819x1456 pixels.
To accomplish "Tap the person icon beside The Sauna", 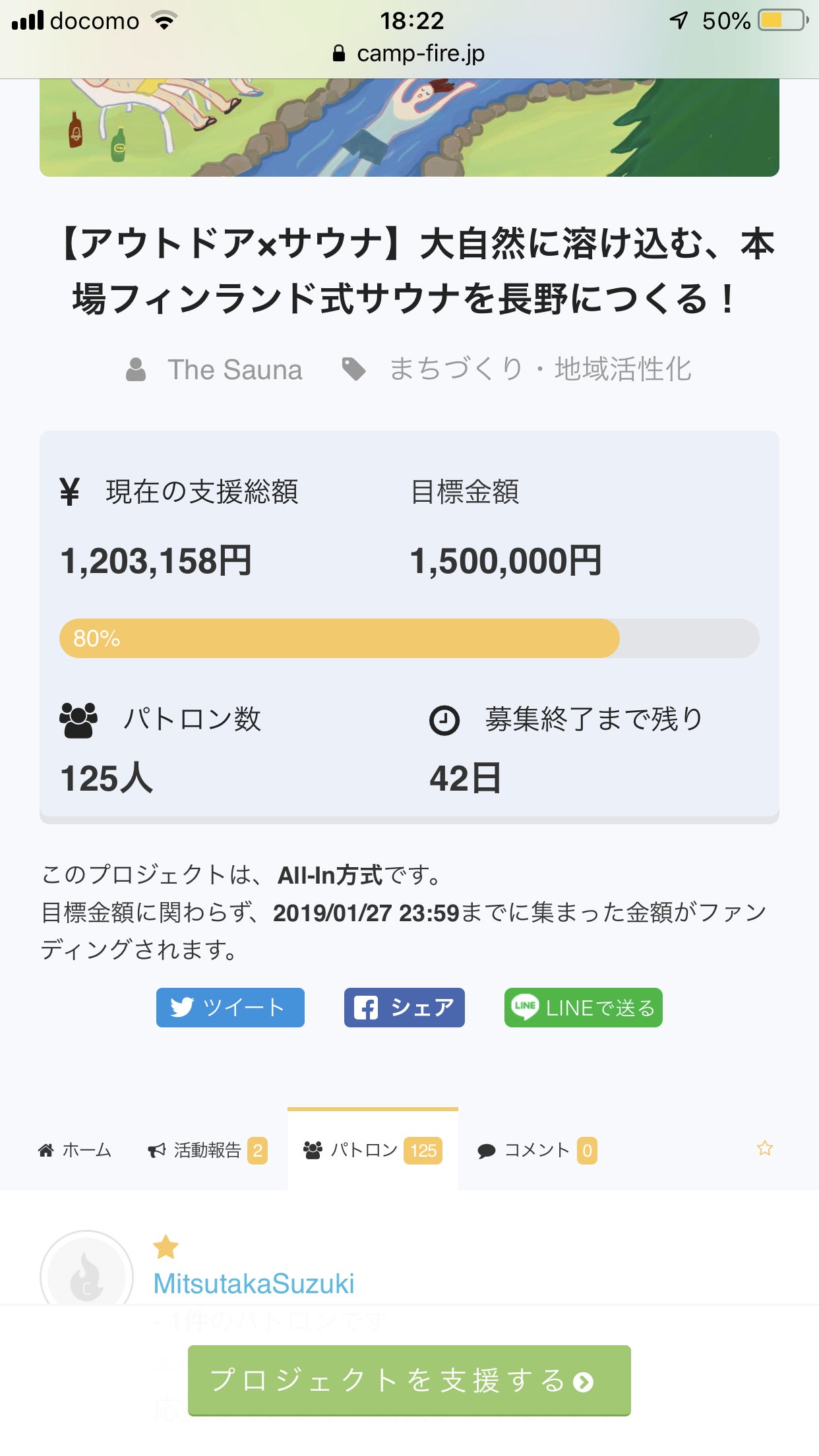I will (136, 369).
